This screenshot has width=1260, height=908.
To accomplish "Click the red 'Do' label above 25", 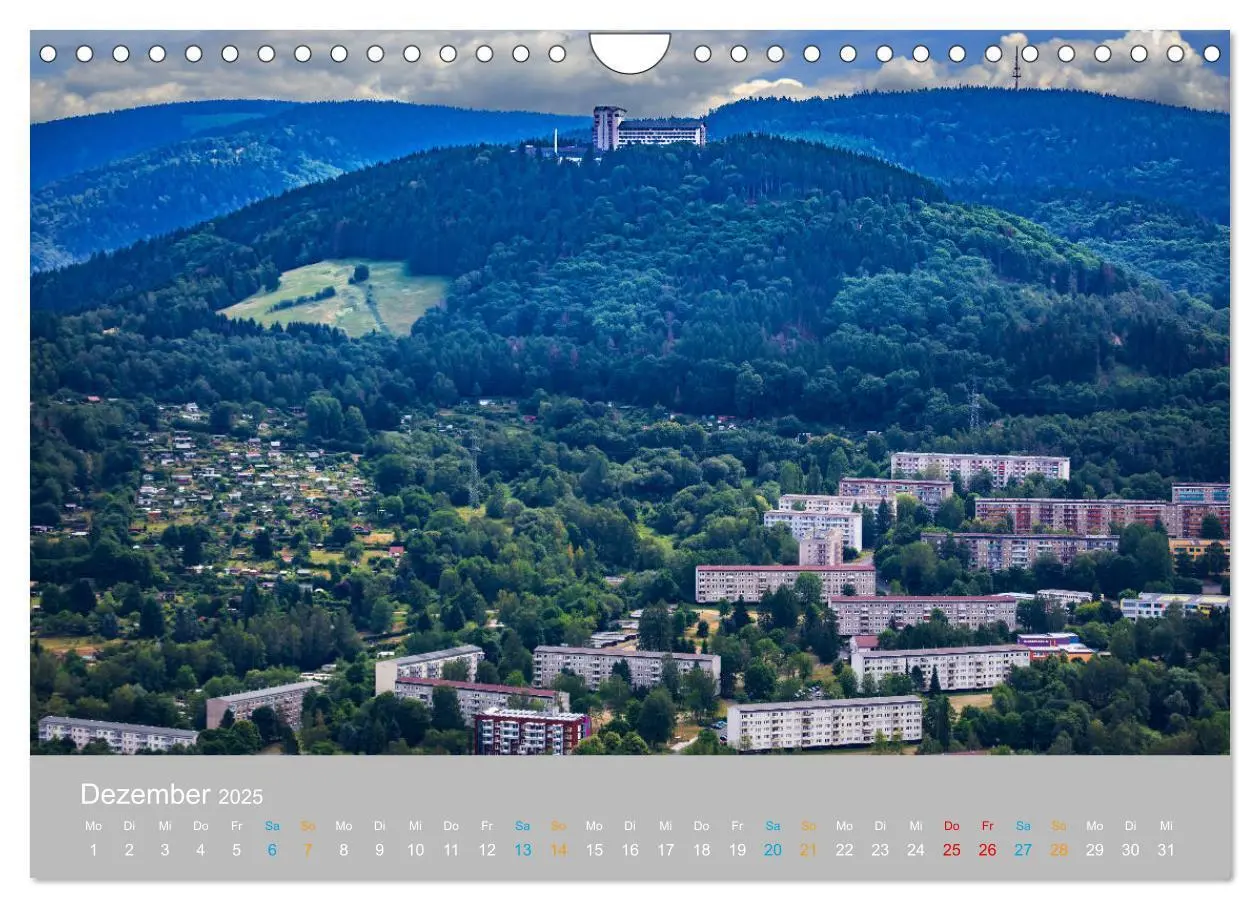I will pyautogui.click(x=952, y=826).
